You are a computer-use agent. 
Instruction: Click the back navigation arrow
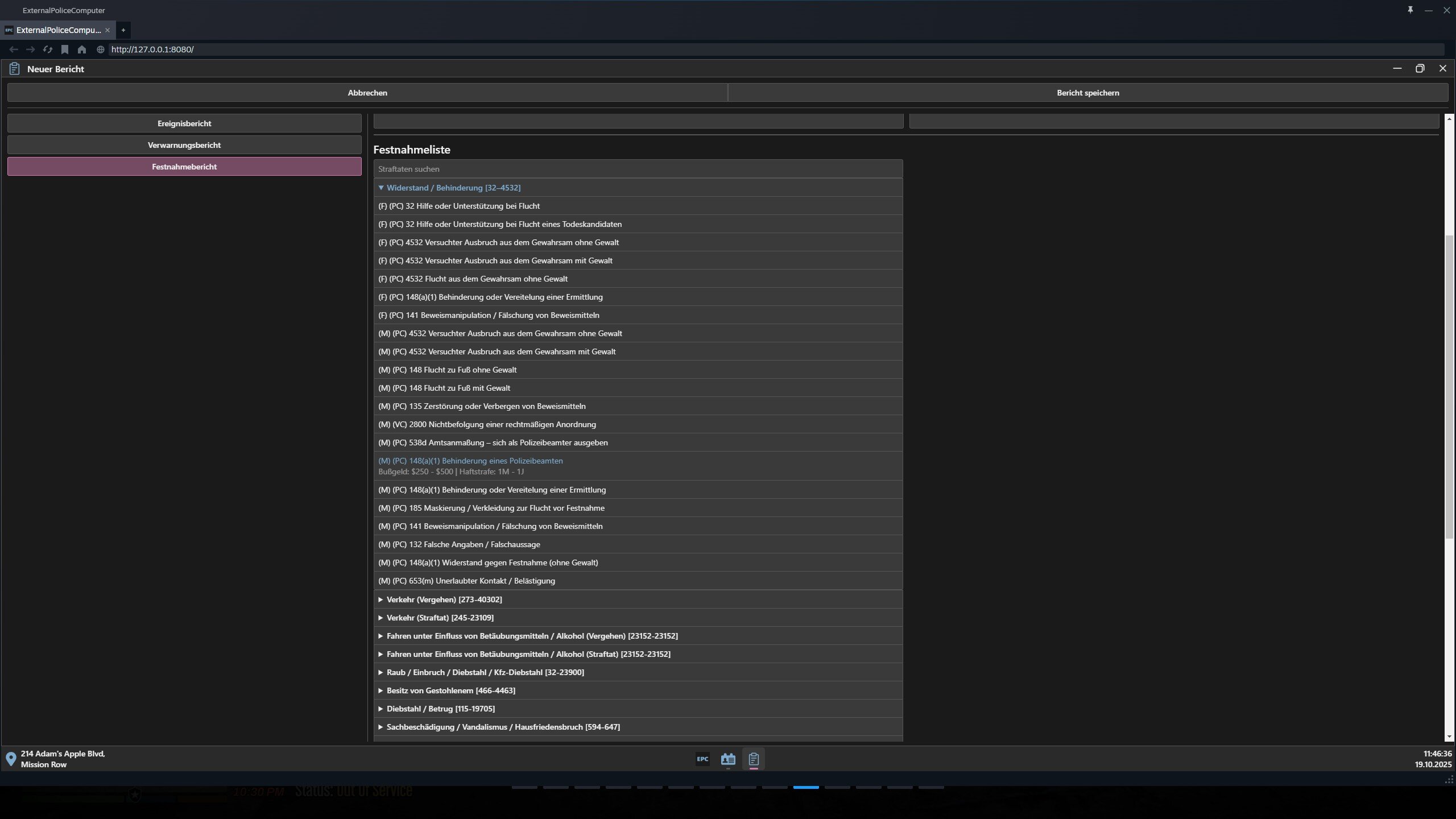[14, 49]
